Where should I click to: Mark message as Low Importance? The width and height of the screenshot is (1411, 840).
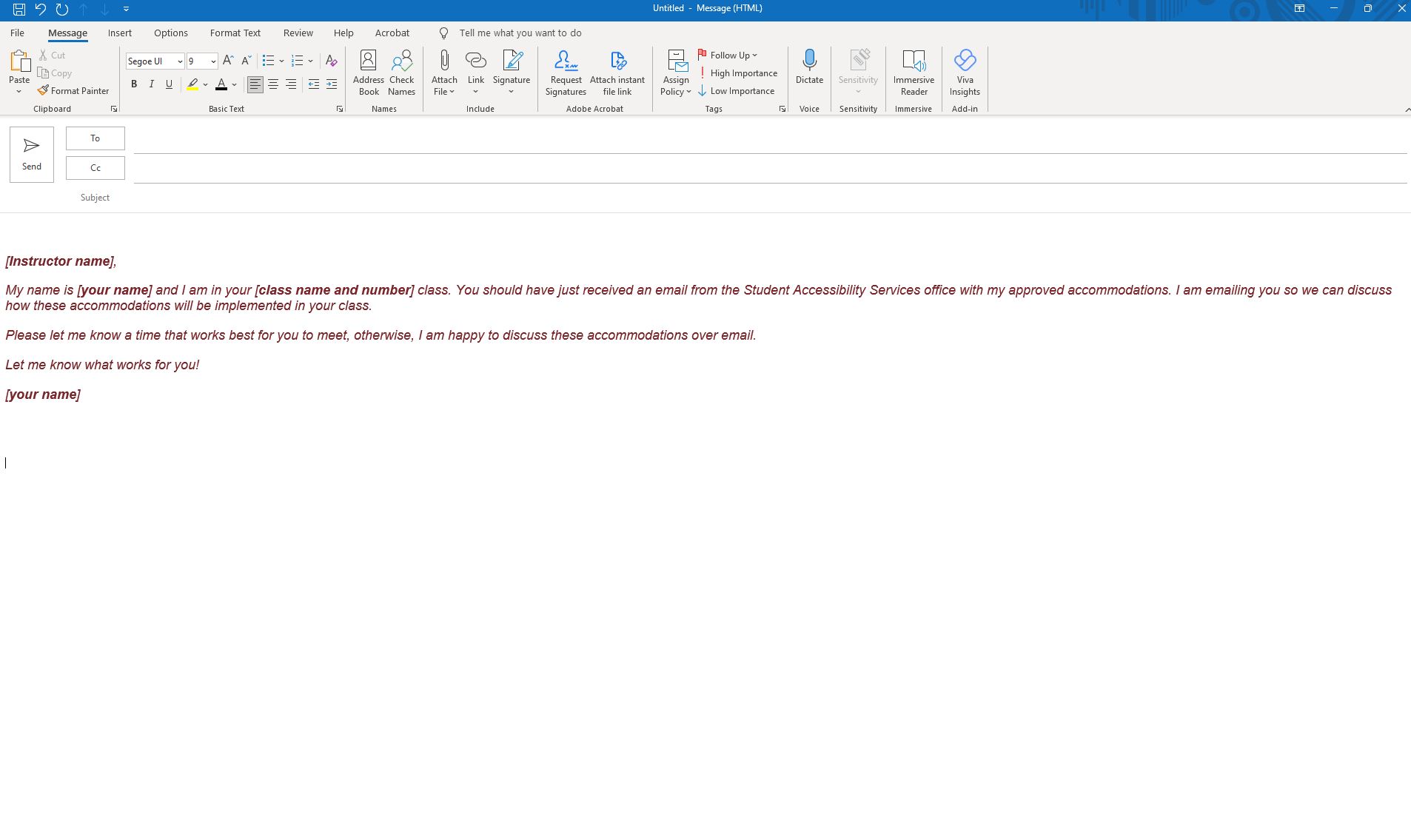coord(737,91)
